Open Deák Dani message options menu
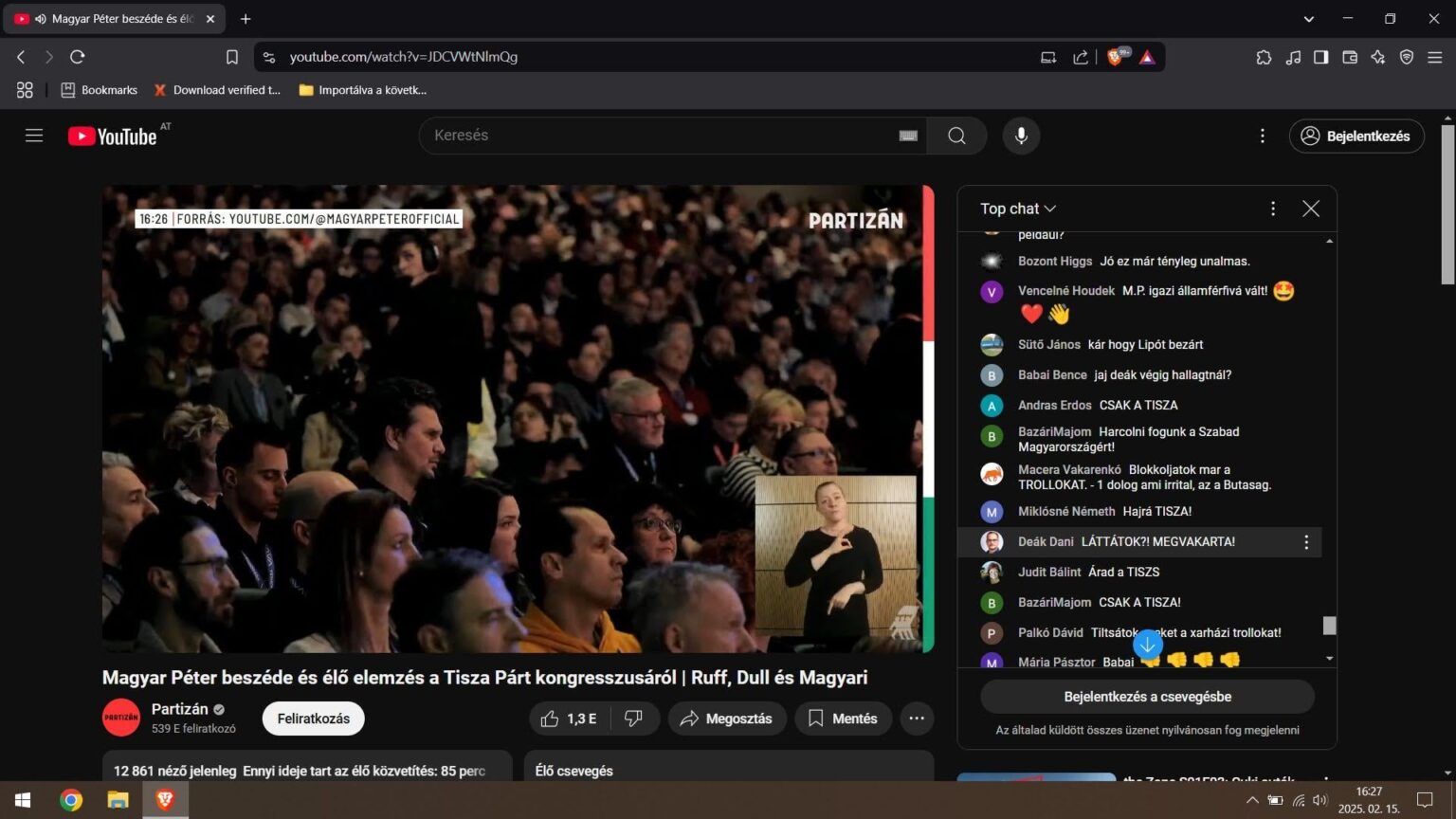This screenshot has height=819, width=1456. tap(1306, 542)
